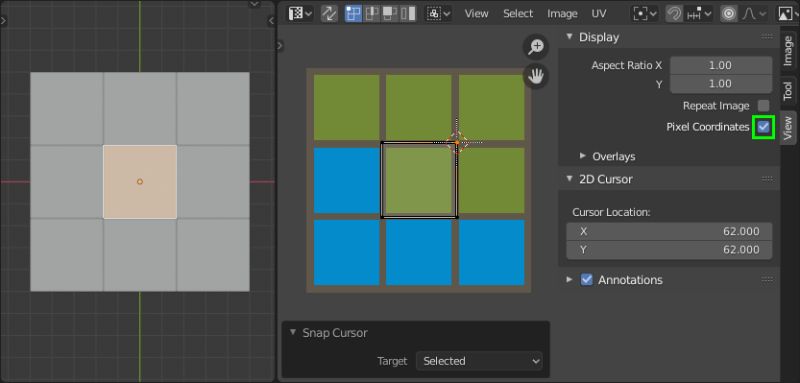
Task: Select vertex selection mode
Action: pos(353,14)
